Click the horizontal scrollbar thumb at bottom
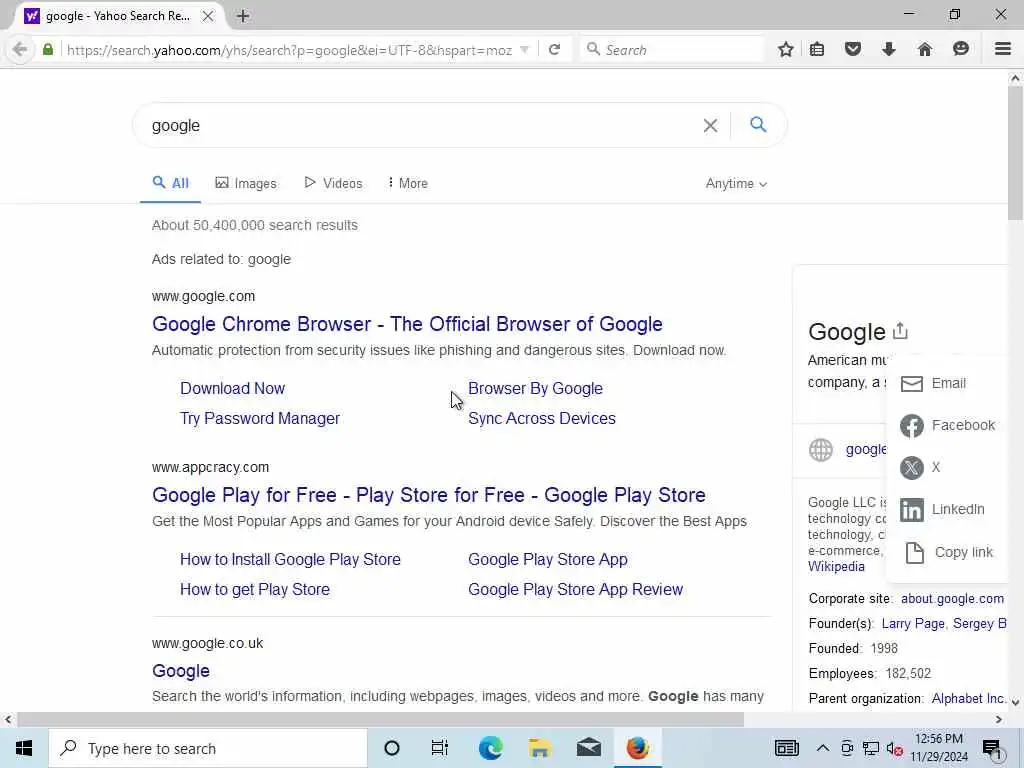Image resolution: width=1024 pixels, height=768 pixels. [x=381, y=720]
